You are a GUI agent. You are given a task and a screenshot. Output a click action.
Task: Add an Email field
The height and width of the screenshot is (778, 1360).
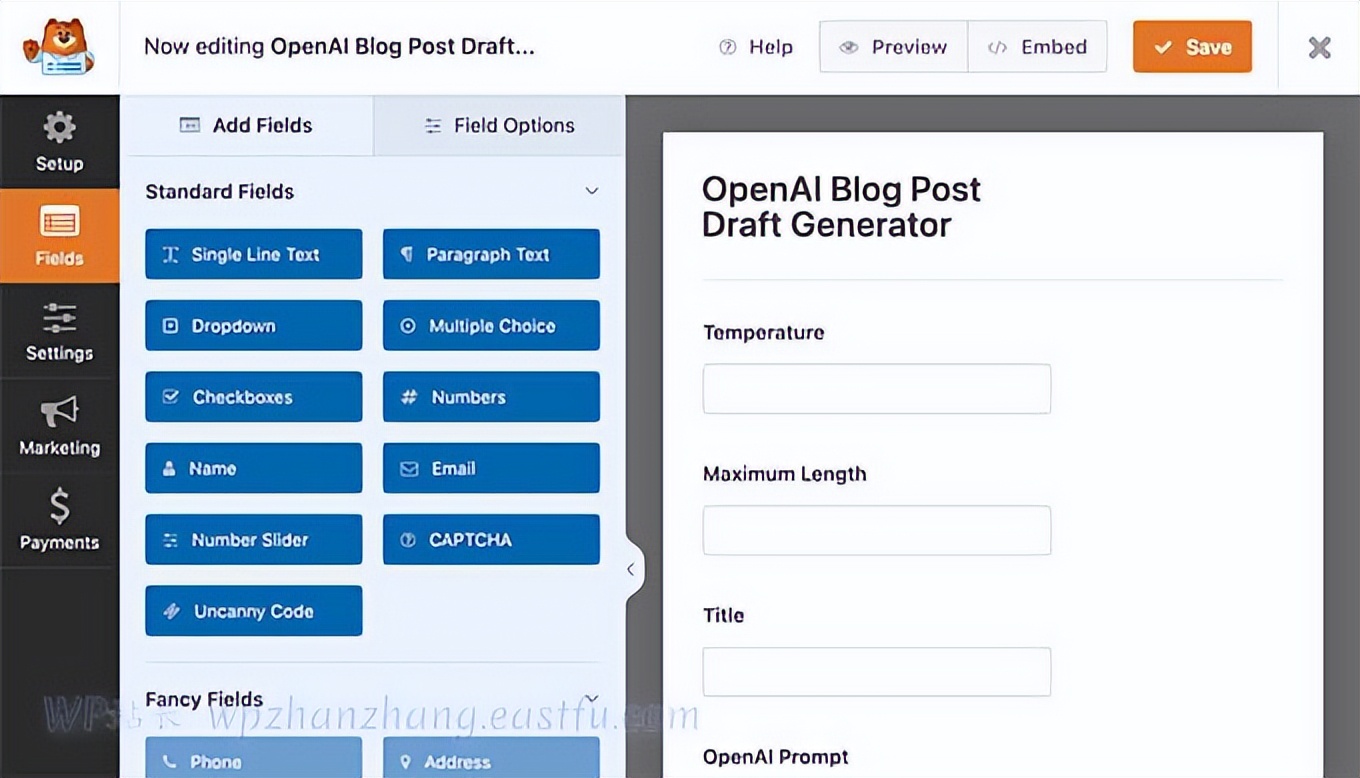491,468
